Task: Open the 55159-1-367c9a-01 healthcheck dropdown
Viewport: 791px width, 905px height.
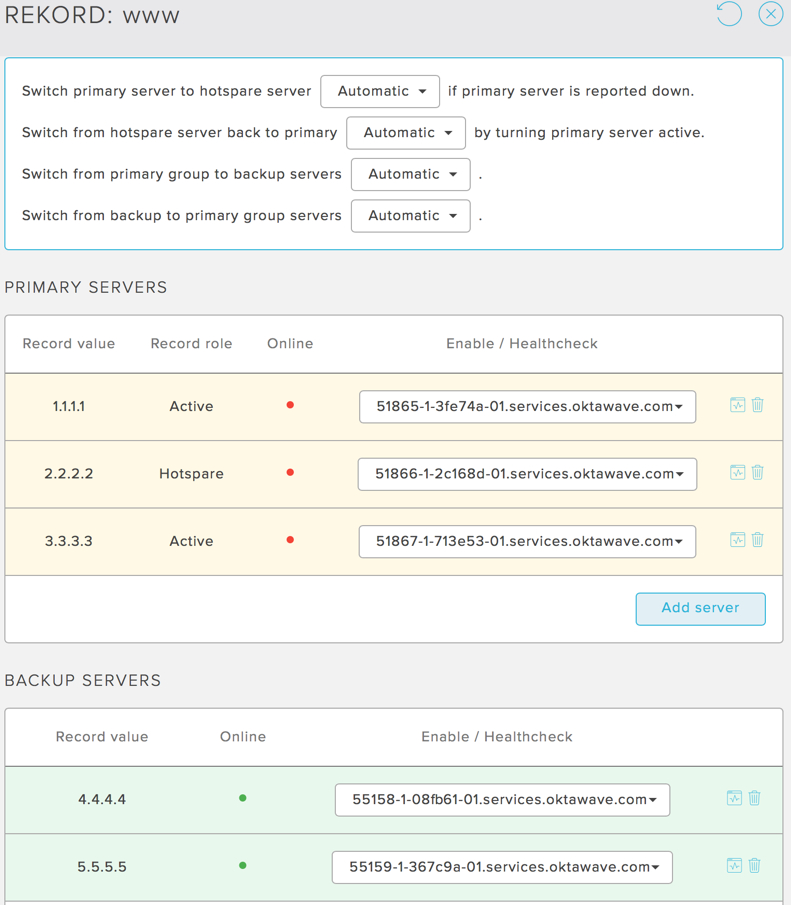Action: click(x=502, y=867)
